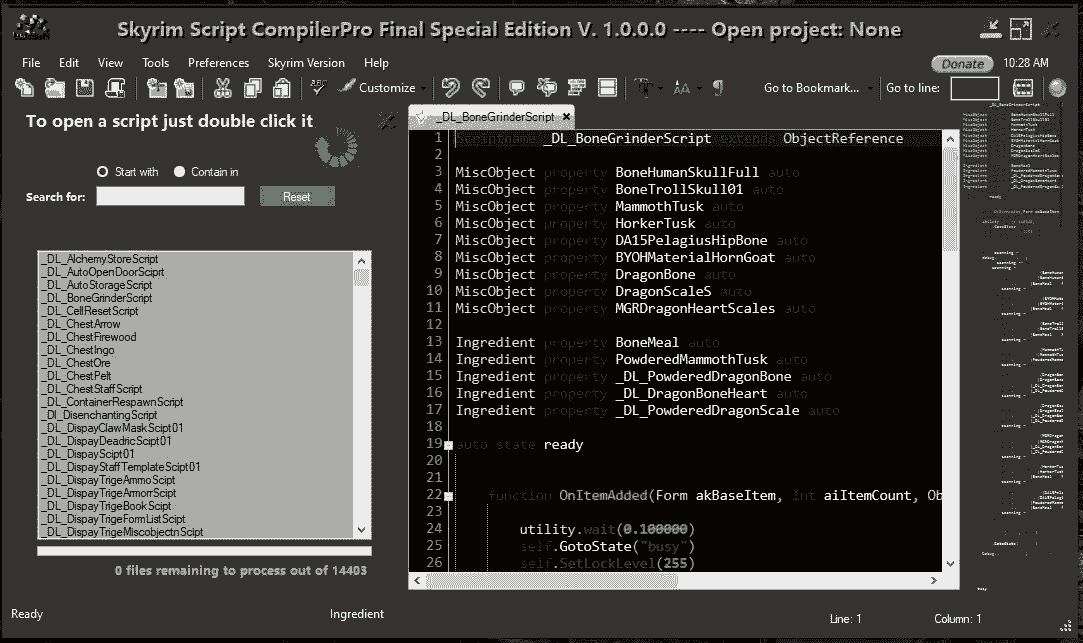Click the editor vertical scrollbar thumb

[950, 200]
